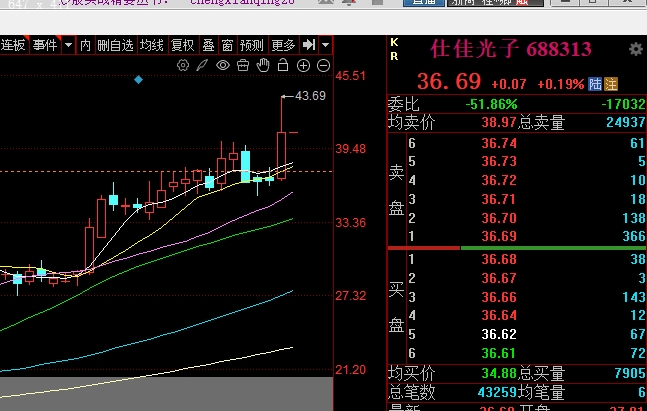Zoom out with the minus circle icon
Image resolution: width=647 pixels, height=411 pixels.
pyautogui.click(x=324, y=66)
